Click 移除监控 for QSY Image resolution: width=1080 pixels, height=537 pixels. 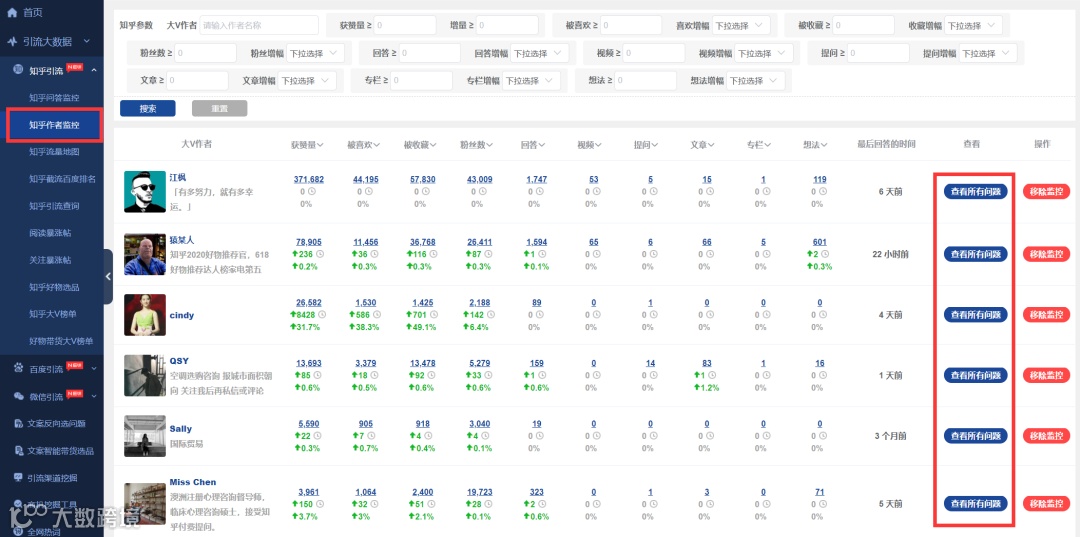[x=1046, y=375]
